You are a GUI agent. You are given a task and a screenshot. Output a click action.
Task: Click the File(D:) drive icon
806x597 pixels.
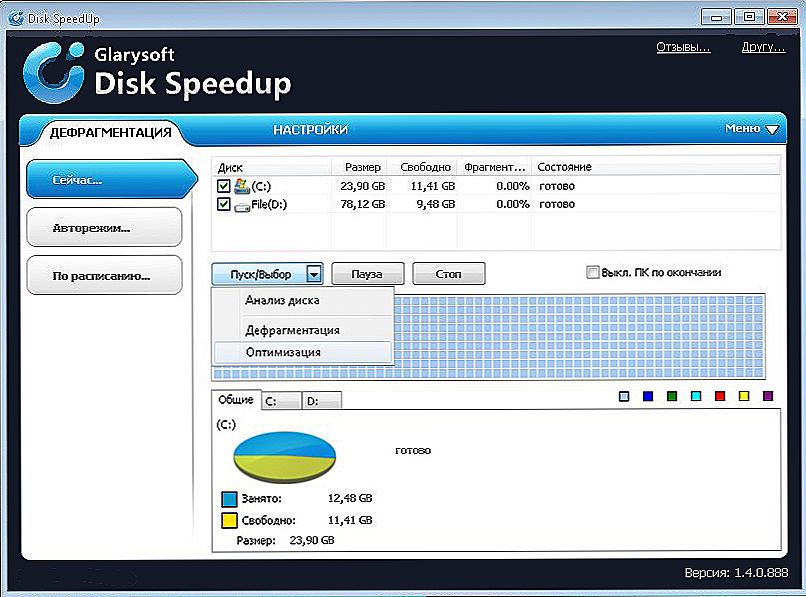pyautogui.click(x=242, y=206)
